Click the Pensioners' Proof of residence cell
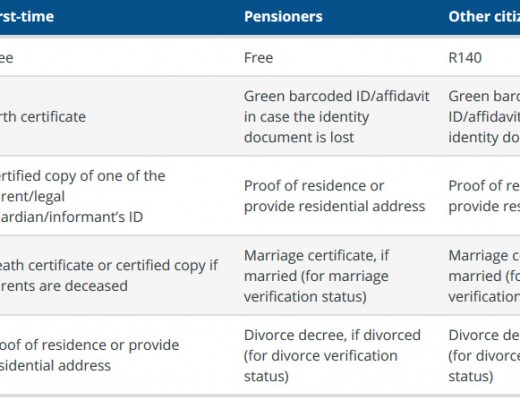The image size is (520, 400). (334, 196)
